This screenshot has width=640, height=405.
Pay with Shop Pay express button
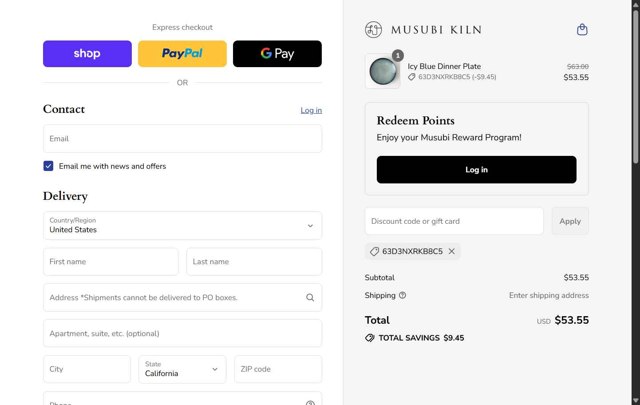pyautogui.click(x=87, y=53)
